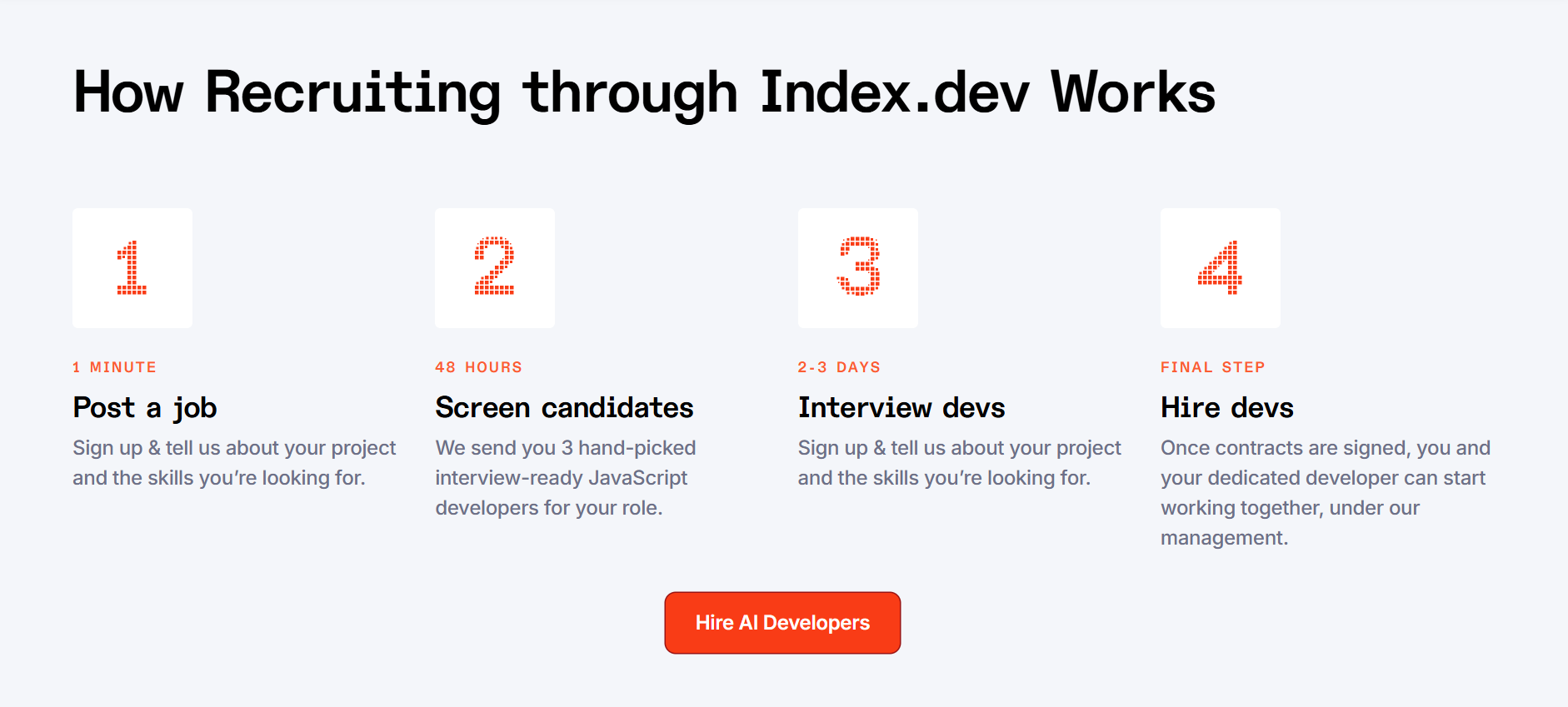Open the Hire devs step
Image resolution: width=1568 pixels, height=707 pixels.
pyautogui.click(x=1227, y=407)
